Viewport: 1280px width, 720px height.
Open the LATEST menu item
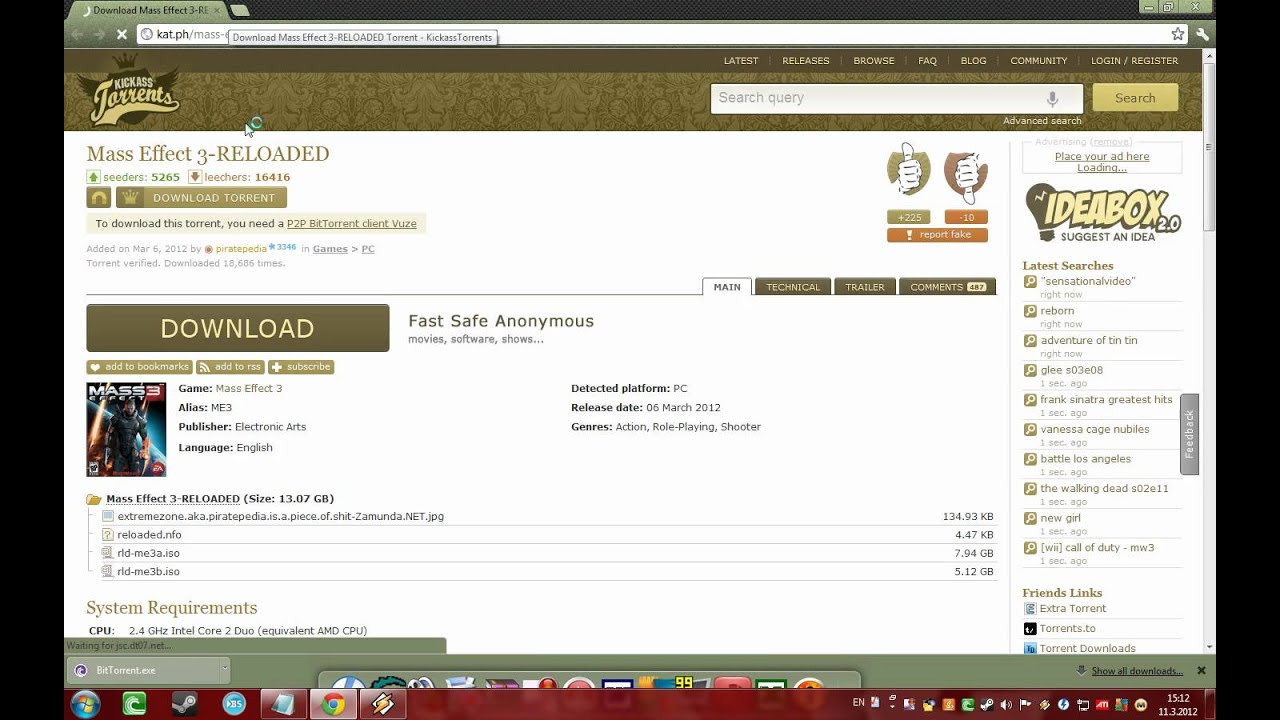coord(741,61)
